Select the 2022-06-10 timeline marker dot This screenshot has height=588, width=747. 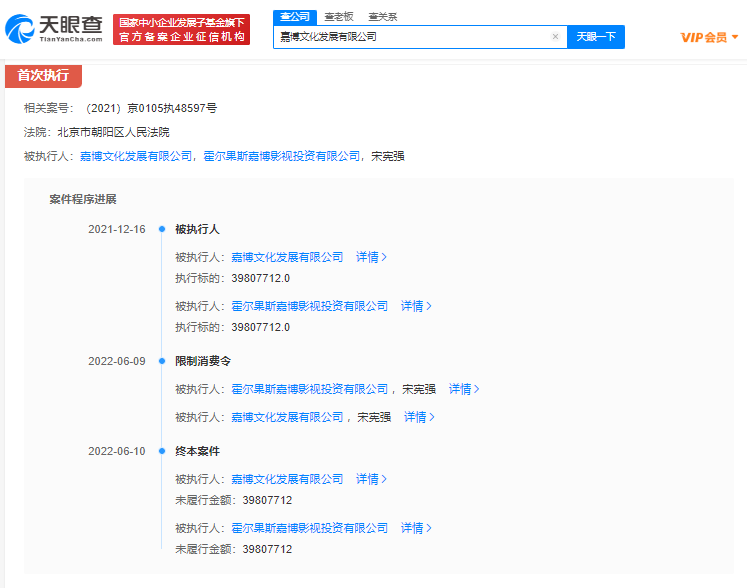[x=162, y=451]
